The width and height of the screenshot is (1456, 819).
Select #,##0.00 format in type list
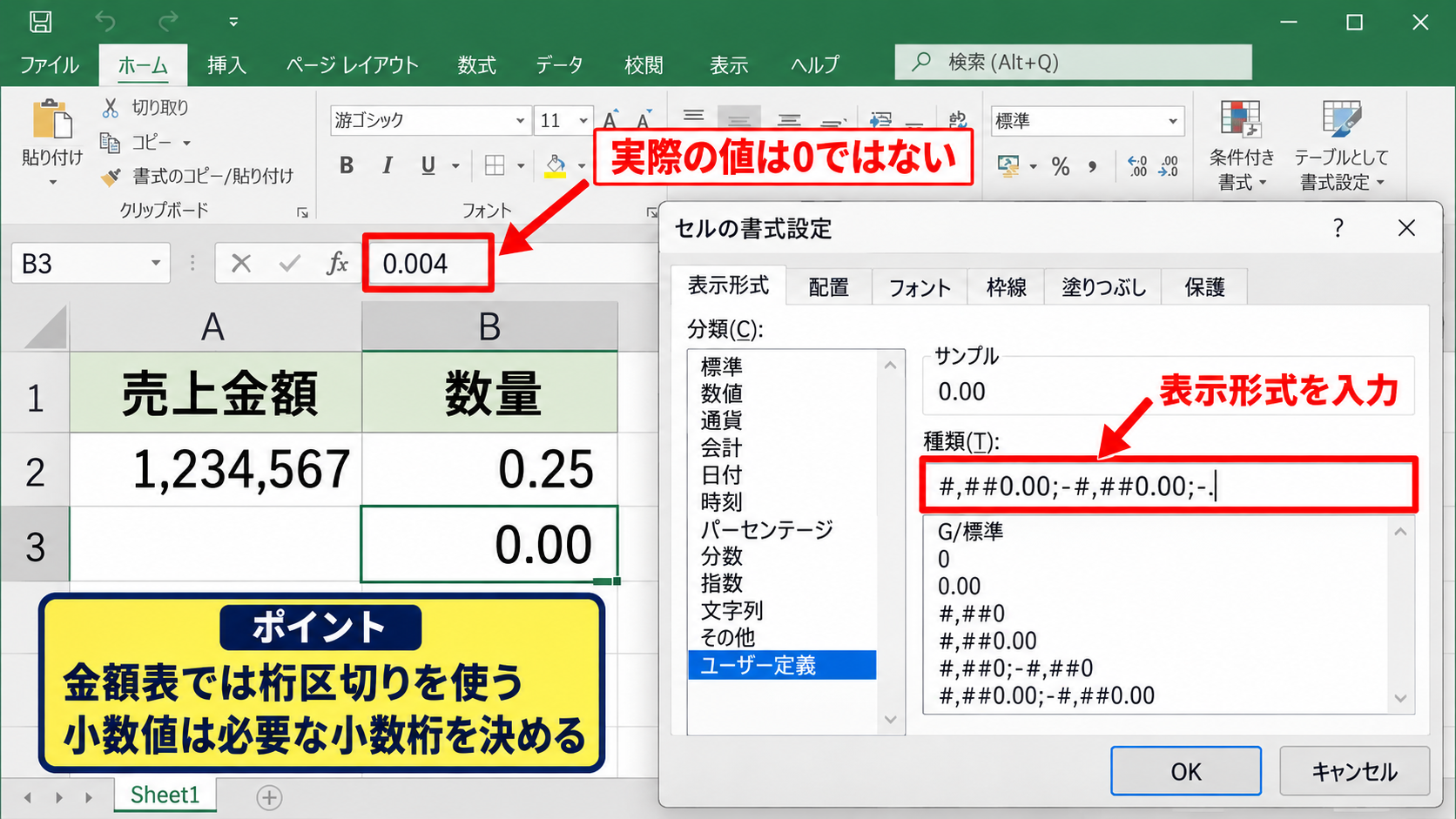click(x=988, y=641)
